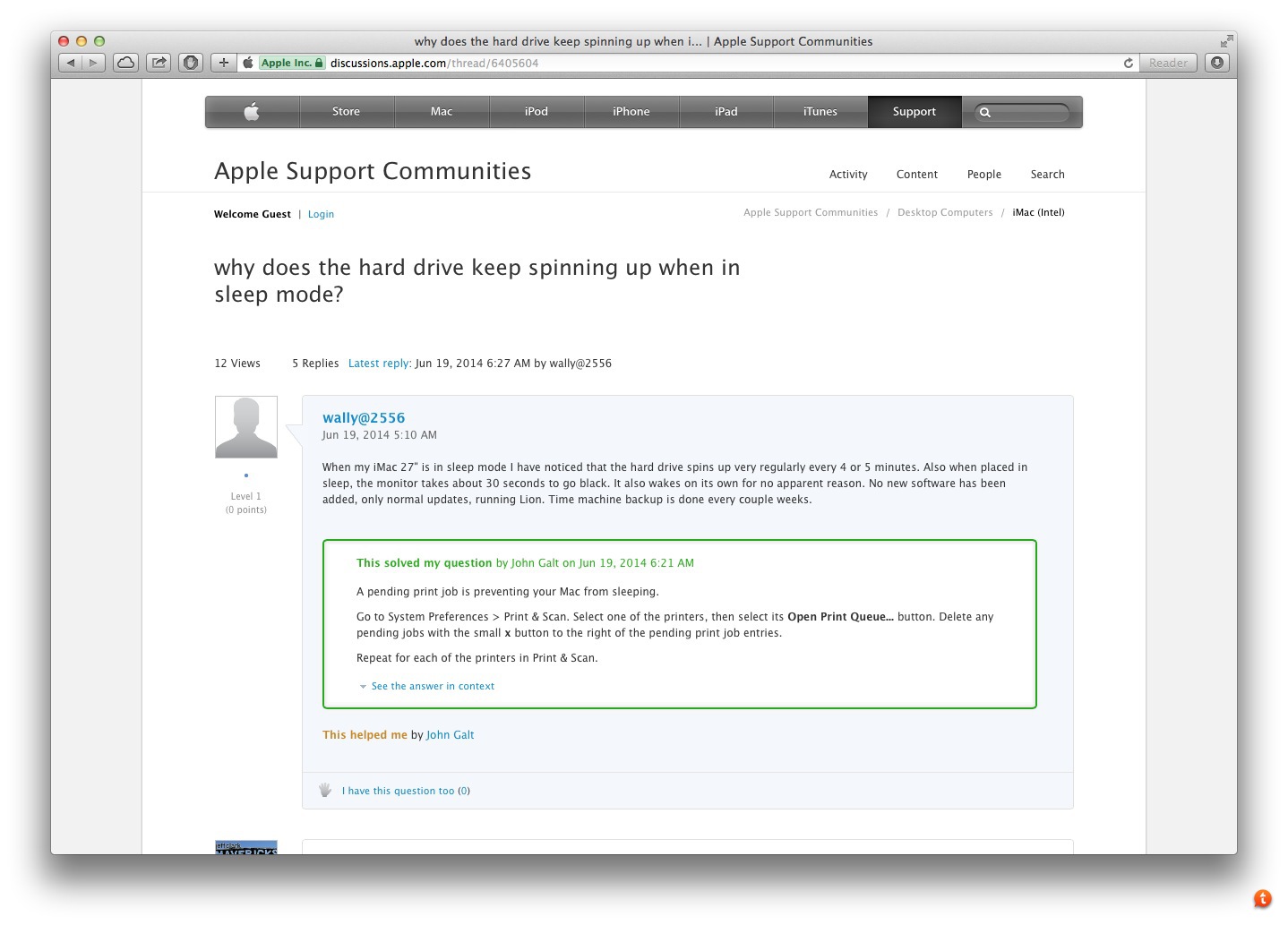Open iCloud Tabs cloud icon
Screen dimensions: 1288x925
point(126,63)
